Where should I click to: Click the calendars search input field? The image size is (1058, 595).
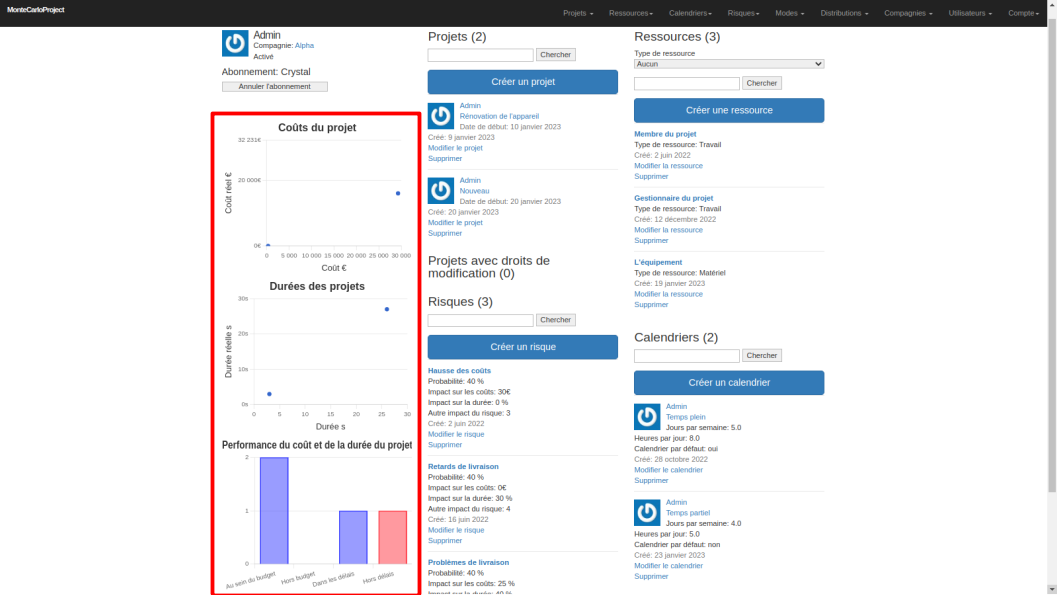coord(687,356)
